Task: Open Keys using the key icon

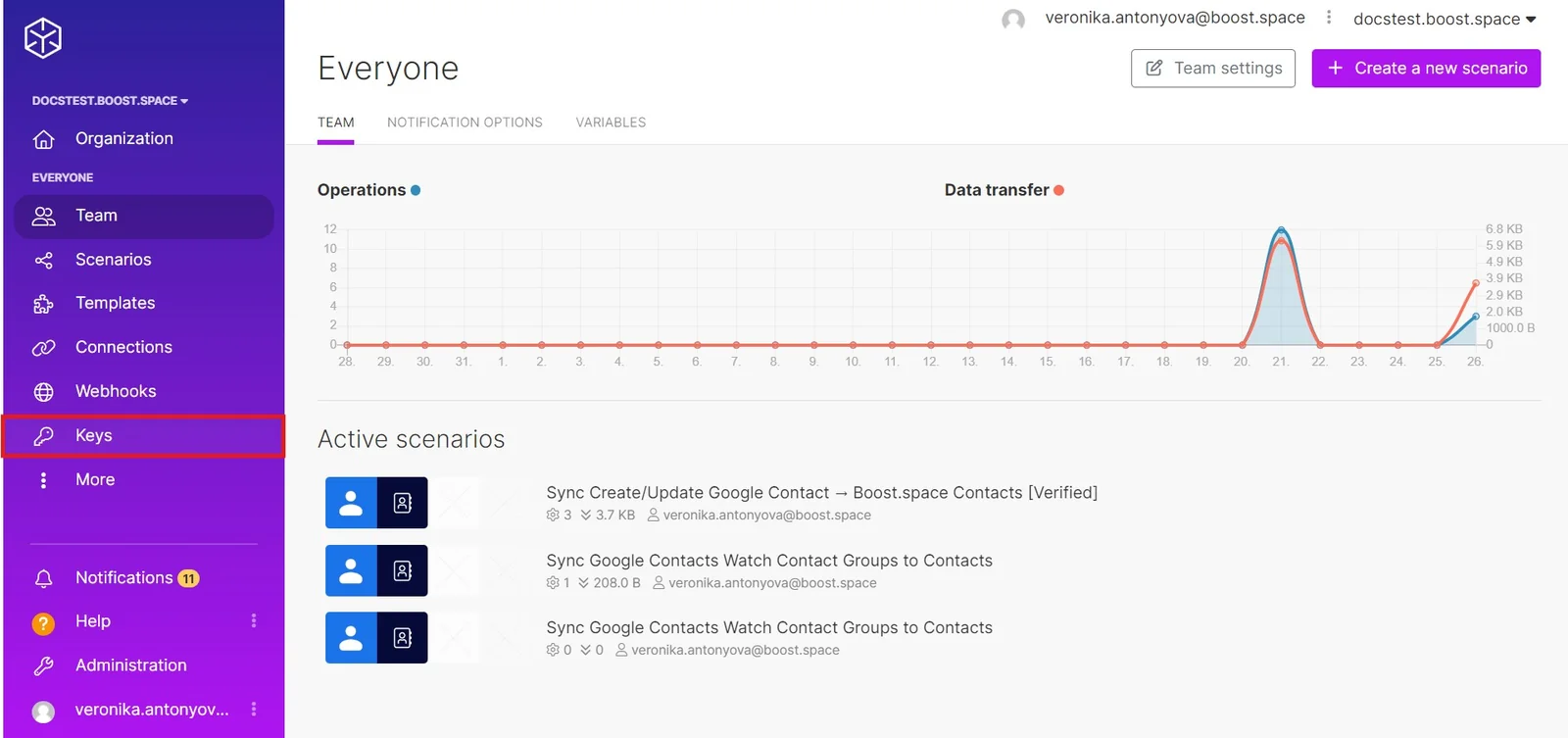Action: point(43,436)
